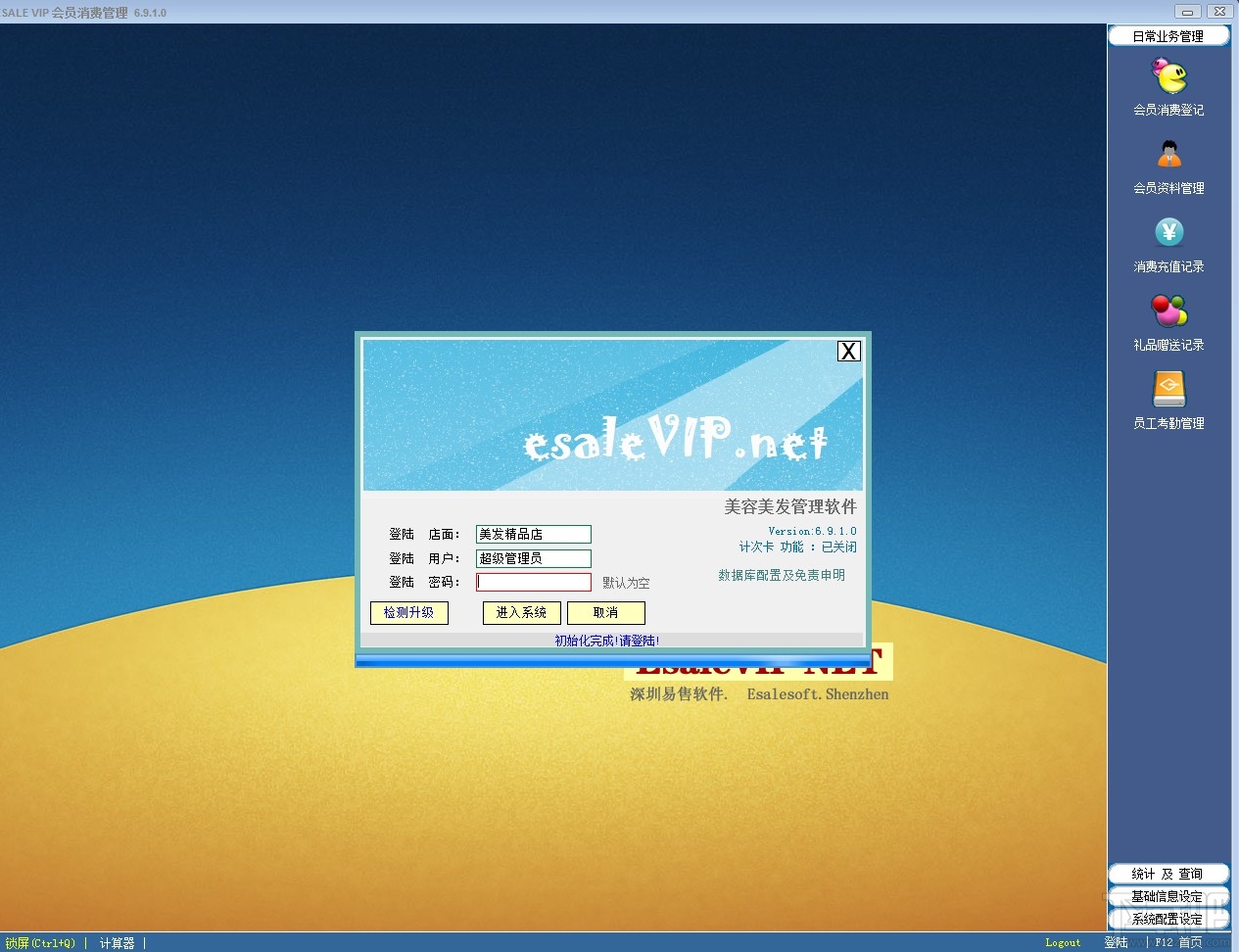The height and width of the screenshot is (952, 1239).
Task: Click the 美容美发管理软件 title text
Action: pyautogui.click(x=790, y=506)
